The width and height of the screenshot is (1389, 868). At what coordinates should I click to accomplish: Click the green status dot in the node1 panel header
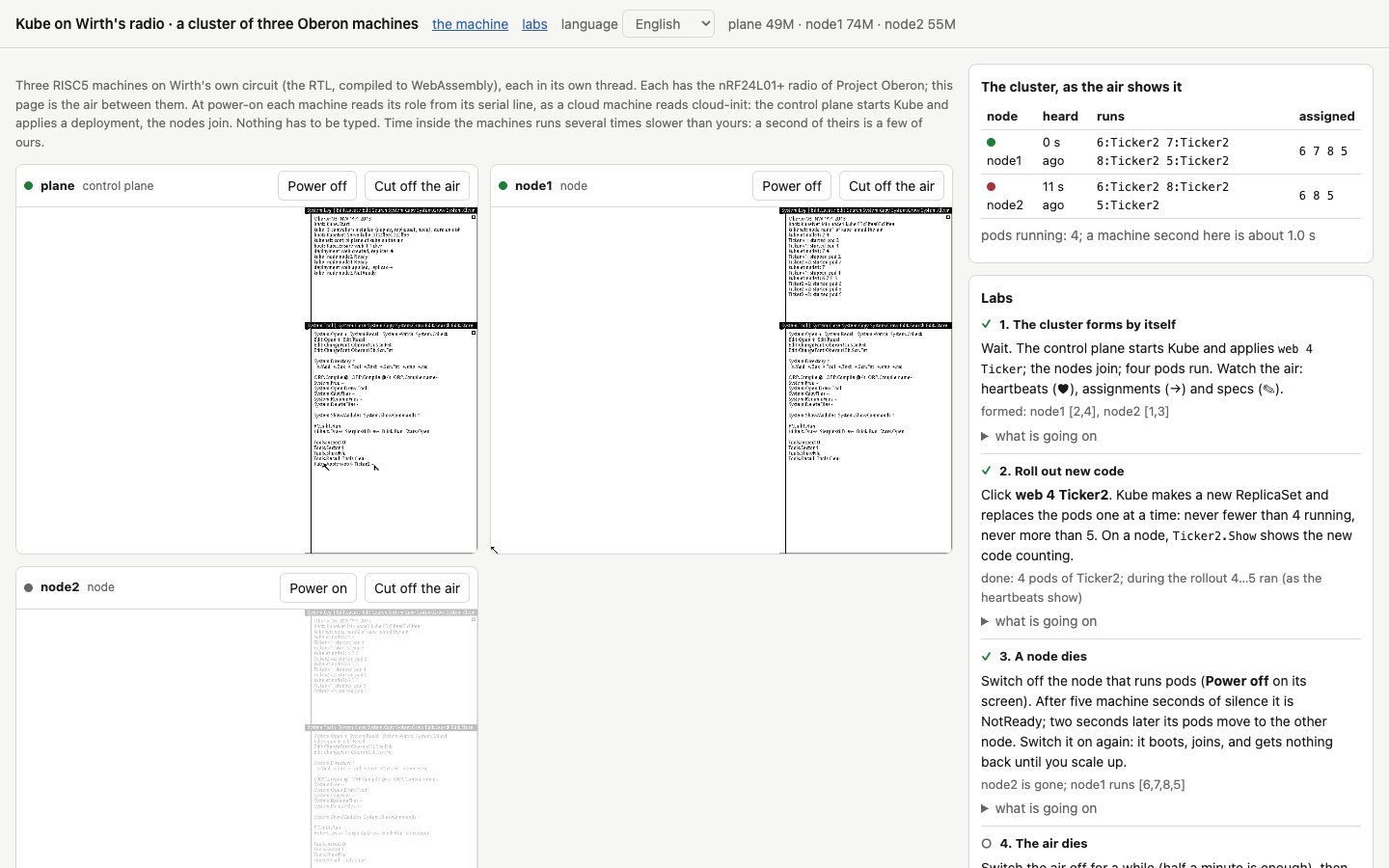503,186
